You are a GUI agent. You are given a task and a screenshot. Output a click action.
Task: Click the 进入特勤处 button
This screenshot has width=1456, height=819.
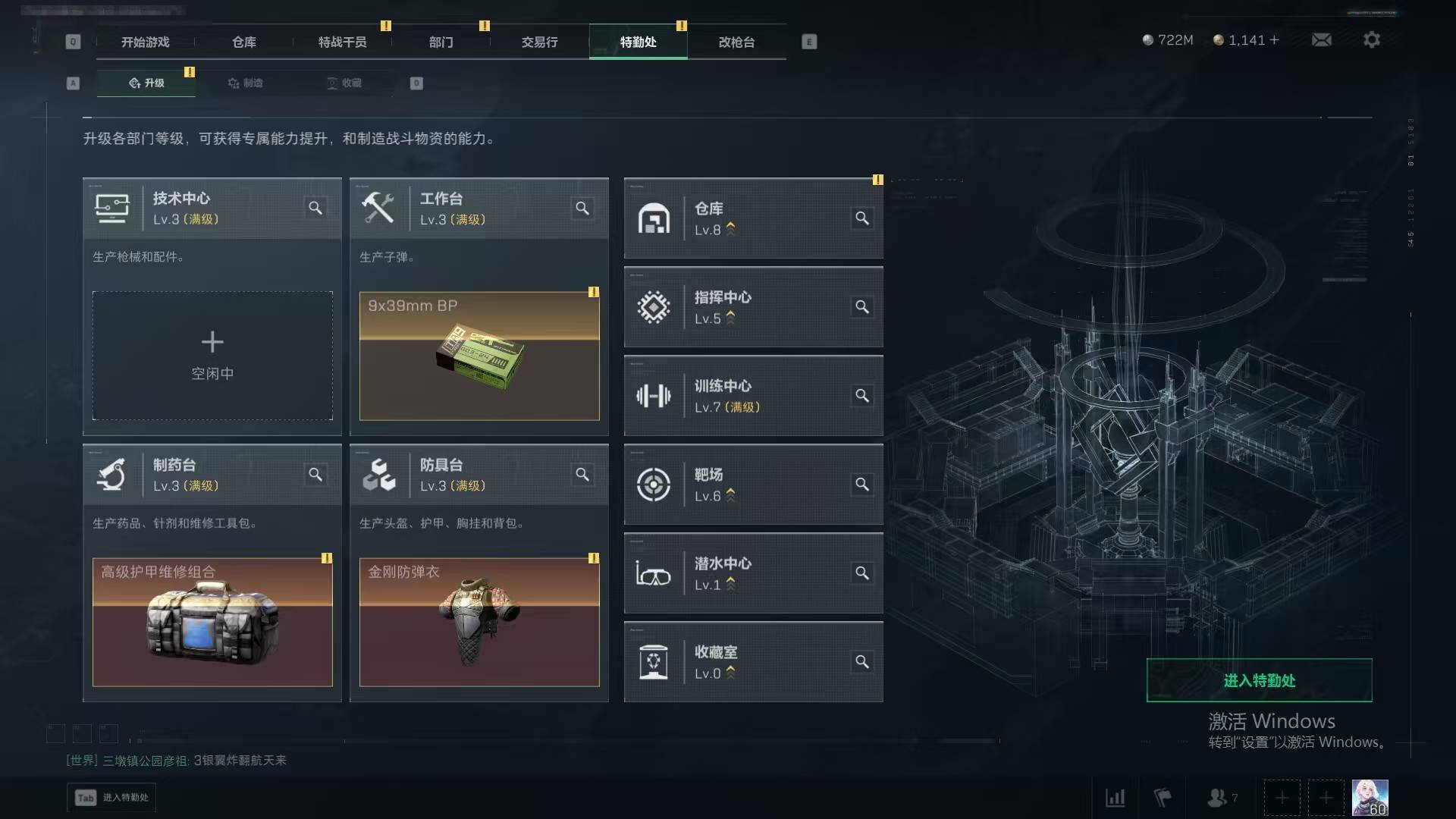pos(1259,680)
